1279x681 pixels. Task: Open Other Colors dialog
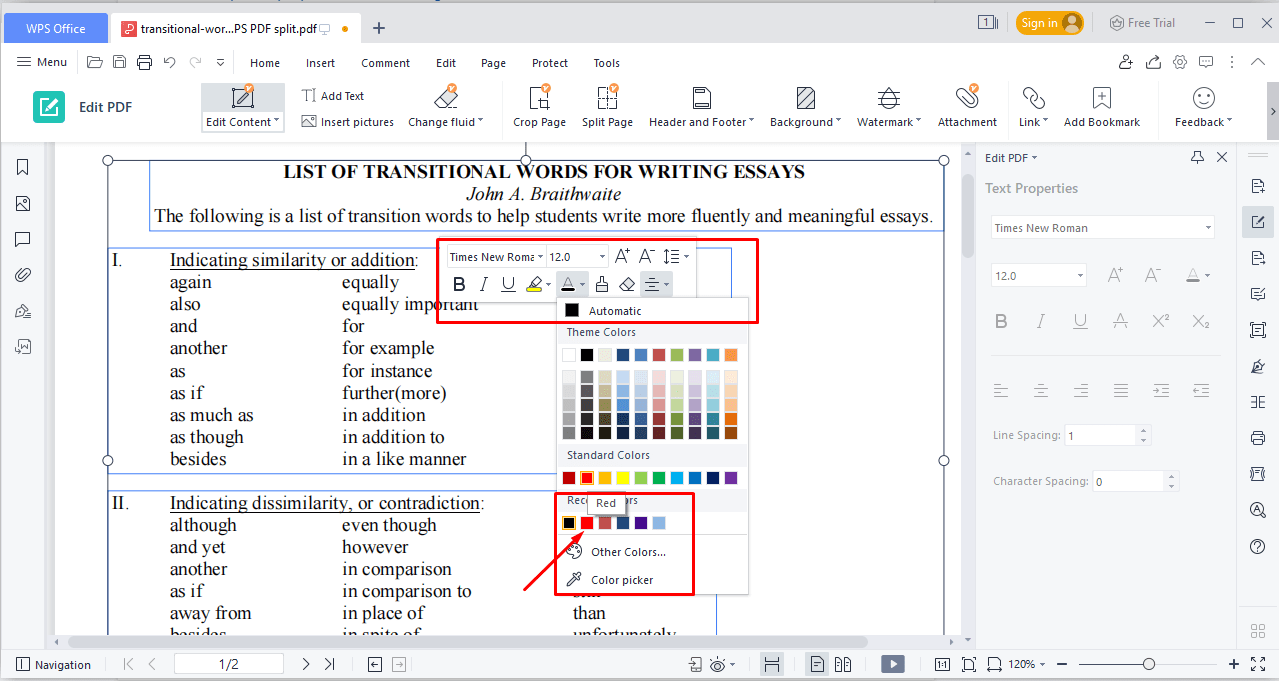pos(626,551)
